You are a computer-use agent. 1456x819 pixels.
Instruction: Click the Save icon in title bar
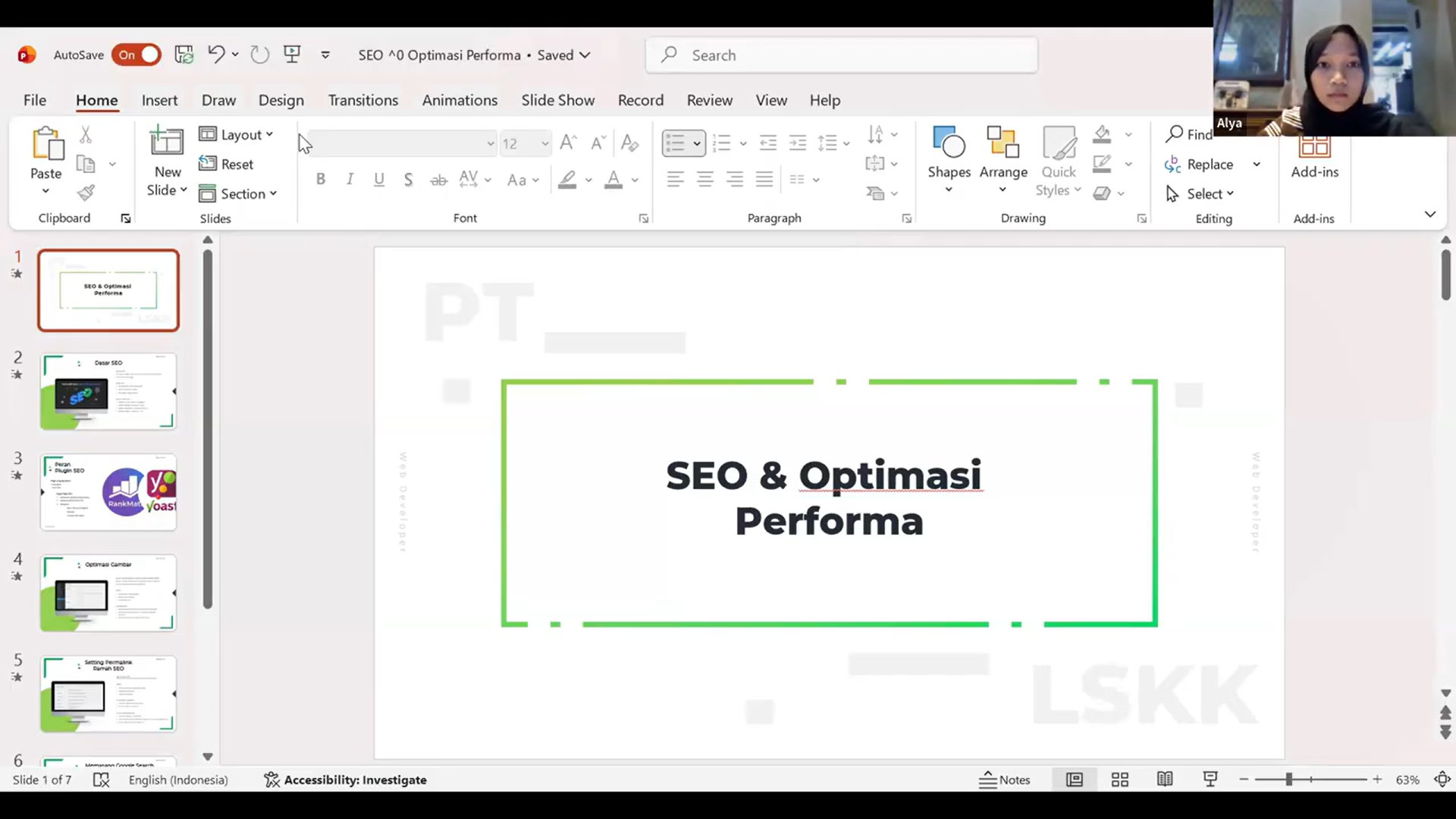click(184, 55)
